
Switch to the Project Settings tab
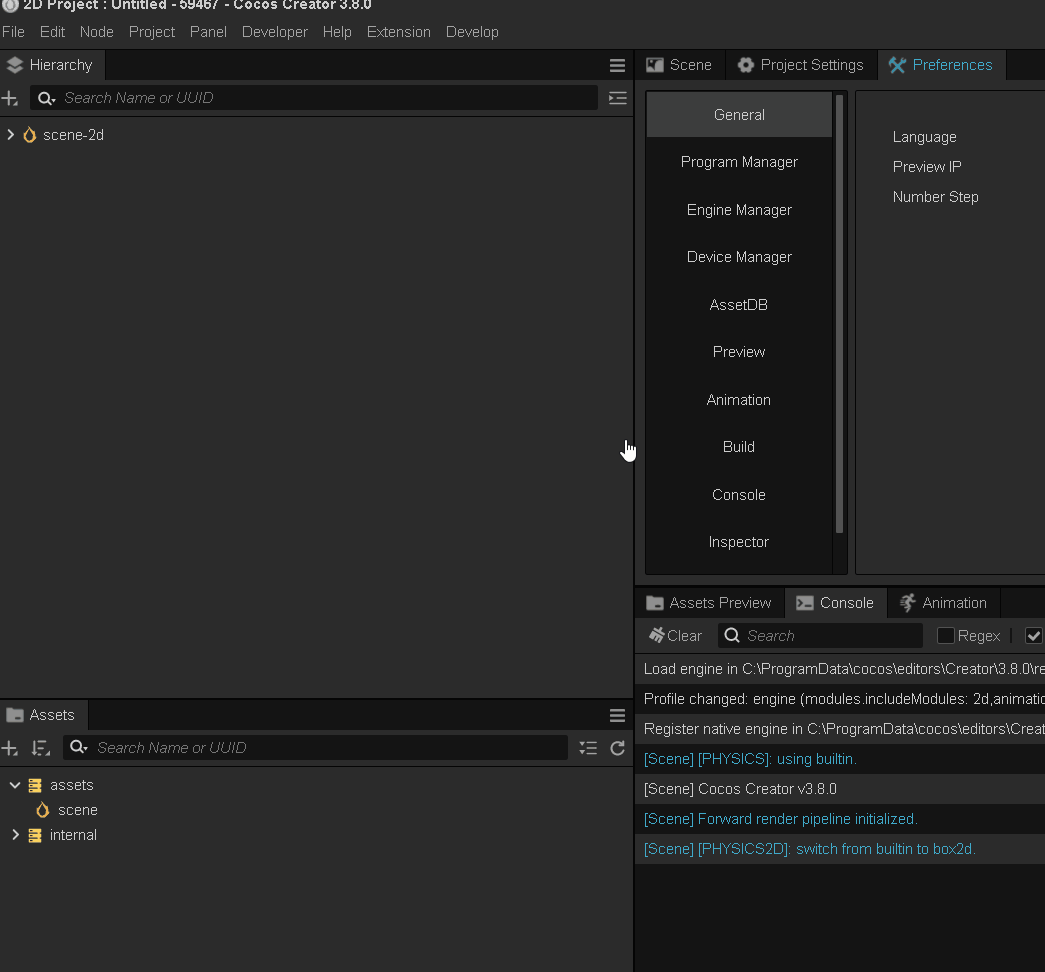point(801,65)
